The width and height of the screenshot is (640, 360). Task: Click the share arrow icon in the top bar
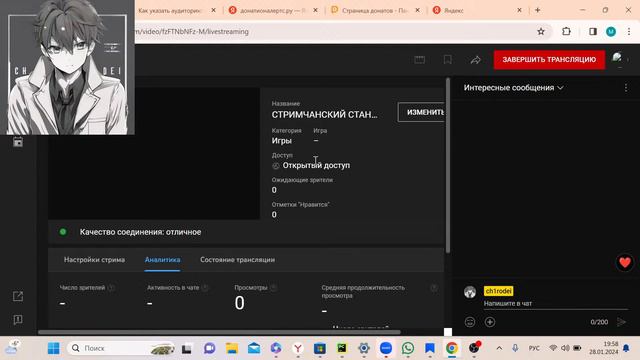point(476,60)
